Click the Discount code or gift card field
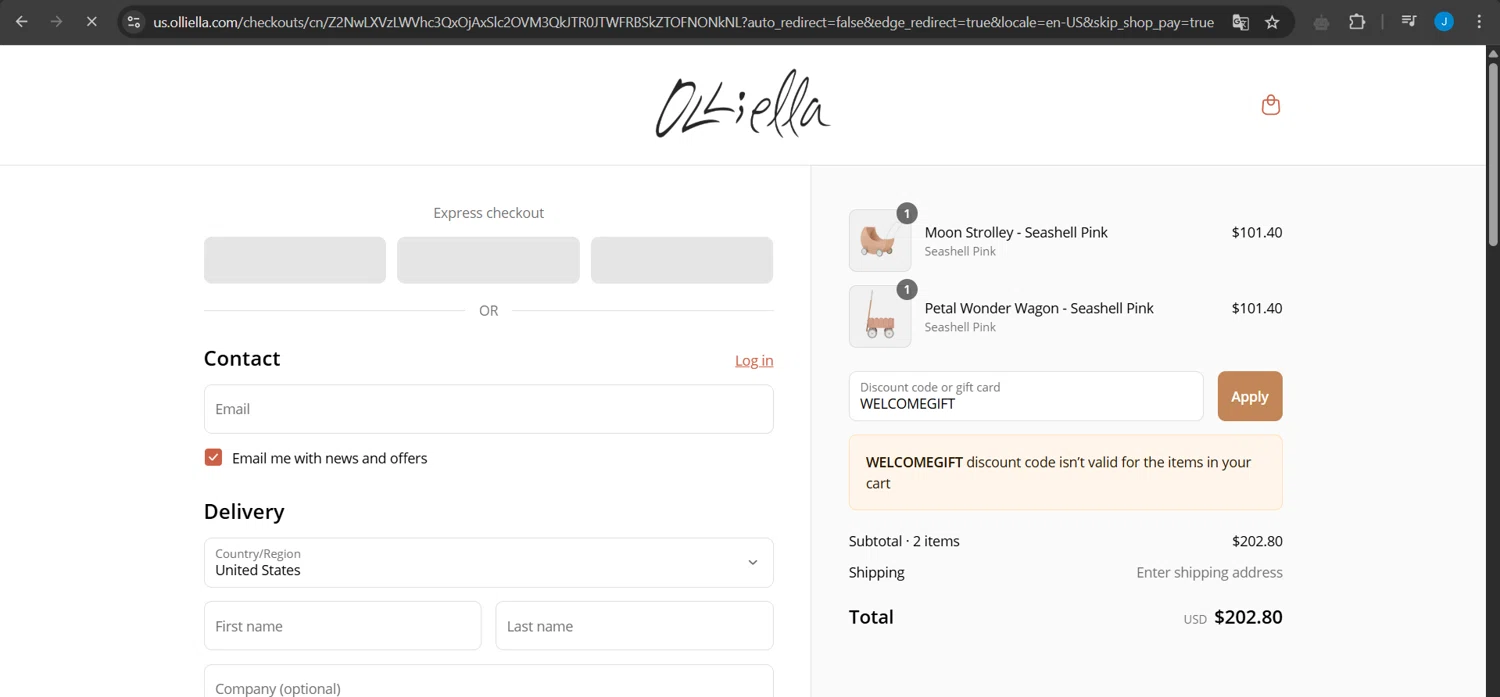Screen dimensions: 1500x697 (1026, 397)
